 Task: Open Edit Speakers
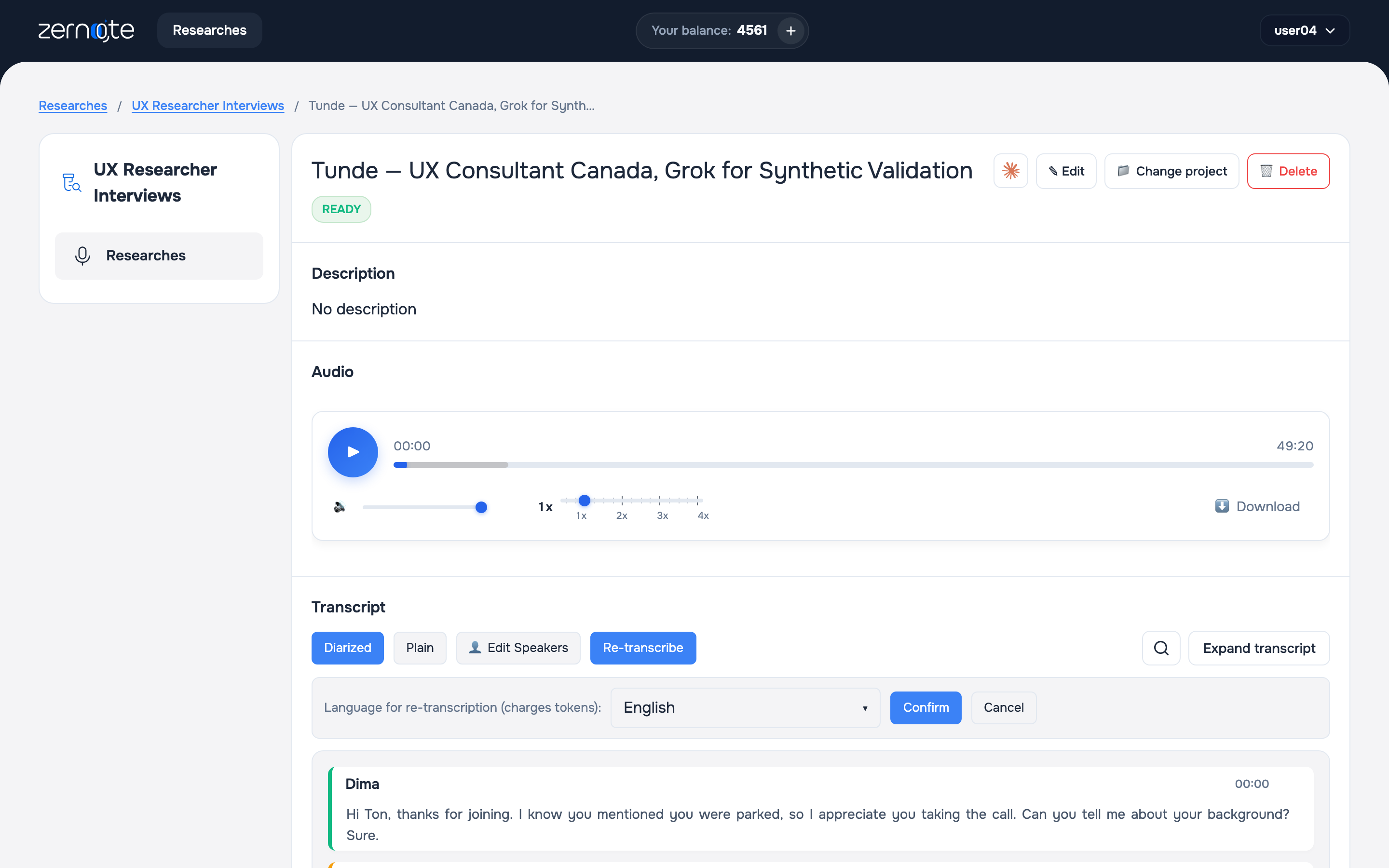pos(518,648)
